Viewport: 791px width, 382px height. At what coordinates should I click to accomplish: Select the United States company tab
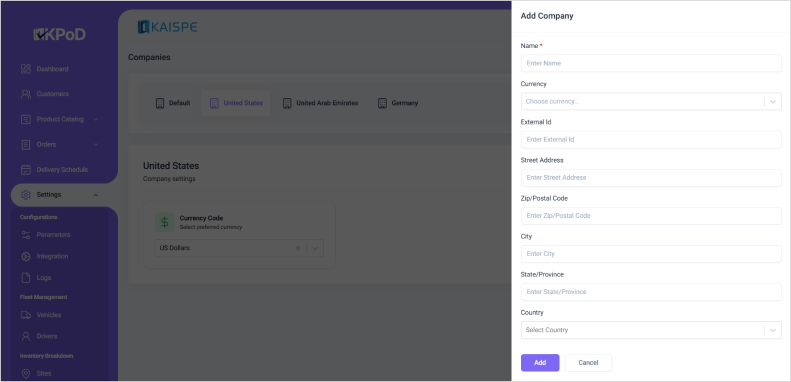[x=236, y=103]
